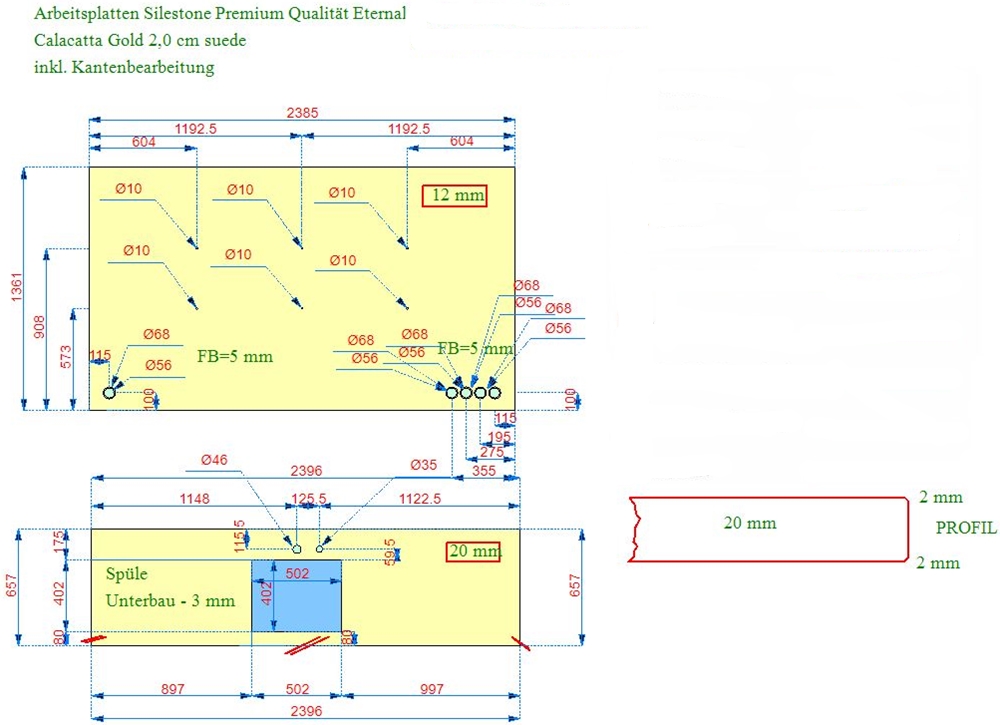Select the '657' dimension on the right side
Image resolution: width=1000 pixels, height=725 pixels.
click(x=575, y=586)
